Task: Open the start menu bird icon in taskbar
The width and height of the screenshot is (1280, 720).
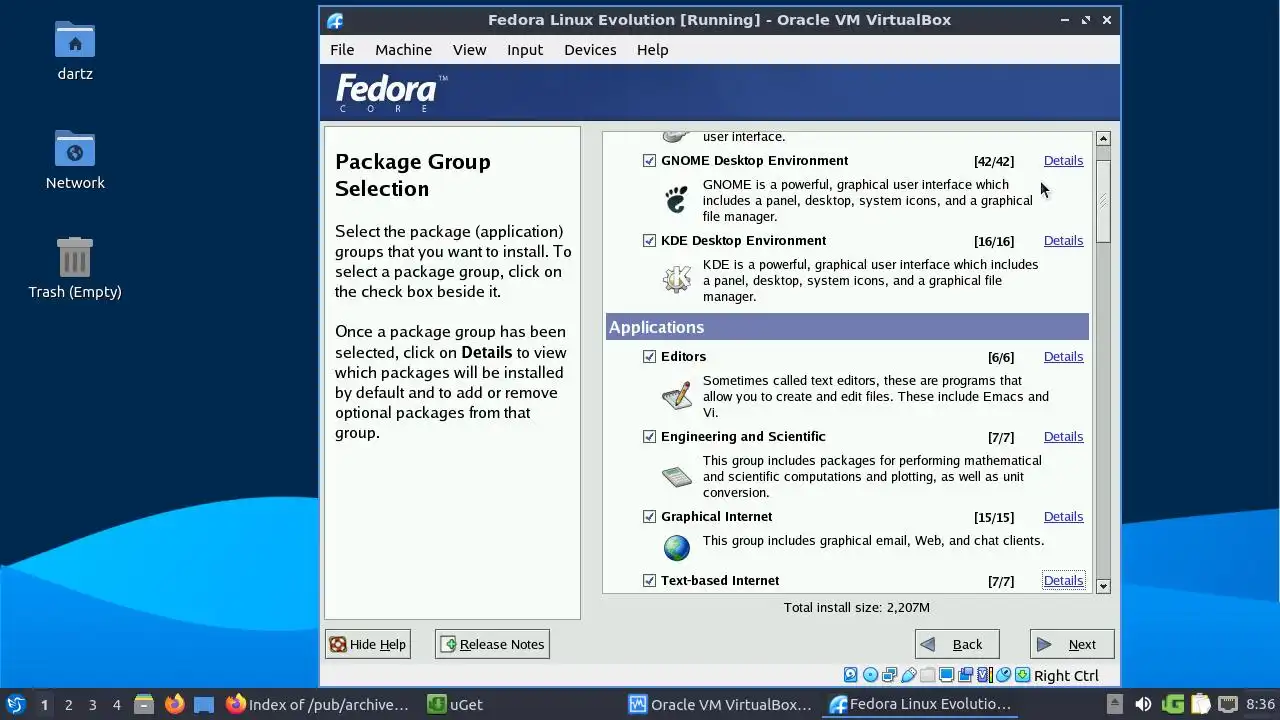Action: click(x=16, y=704)
